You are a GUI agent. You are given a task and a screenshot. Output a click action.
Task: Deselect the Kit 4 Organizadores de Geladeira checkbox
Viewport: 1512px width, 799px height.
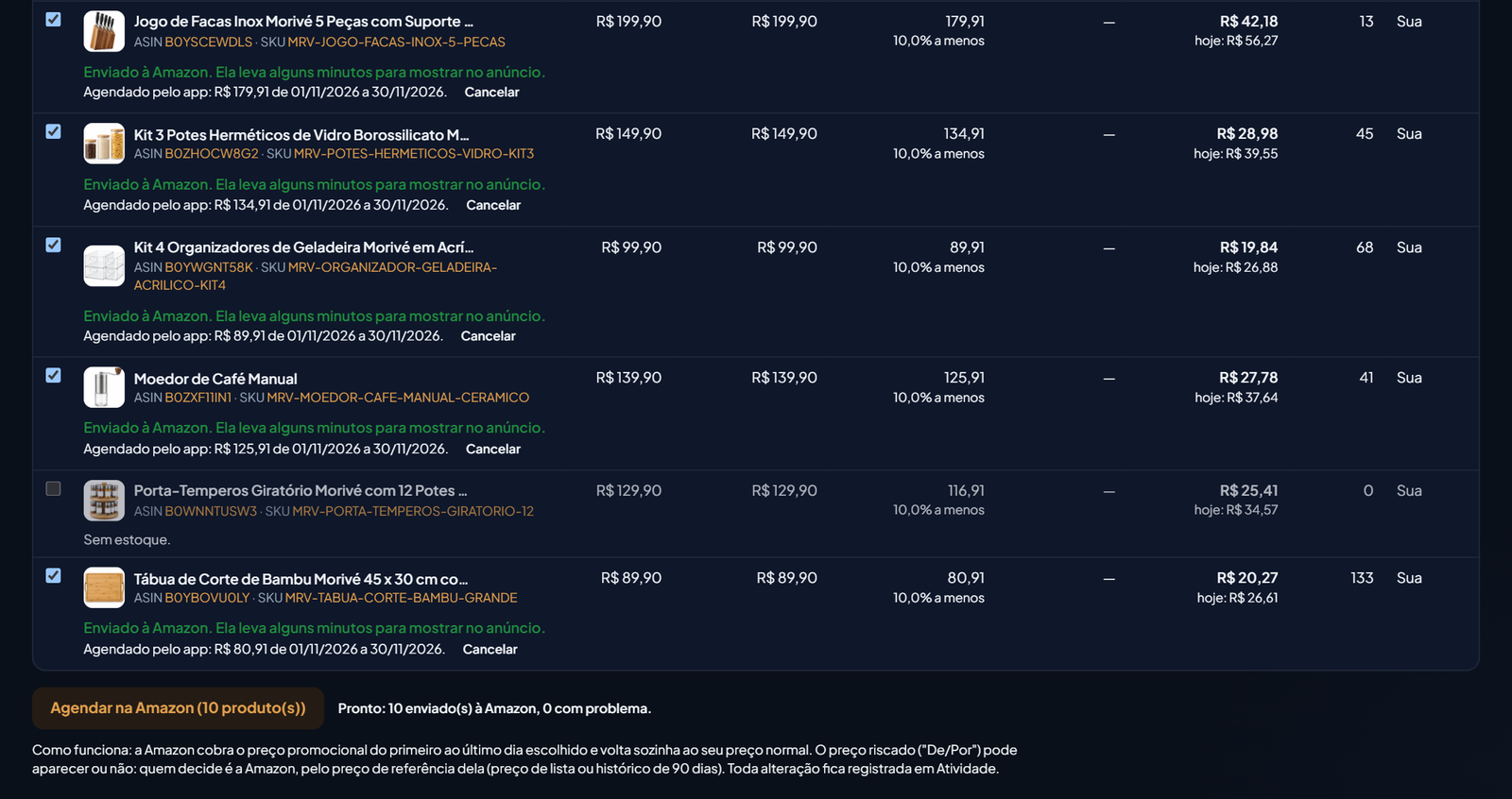pos(54,245)
